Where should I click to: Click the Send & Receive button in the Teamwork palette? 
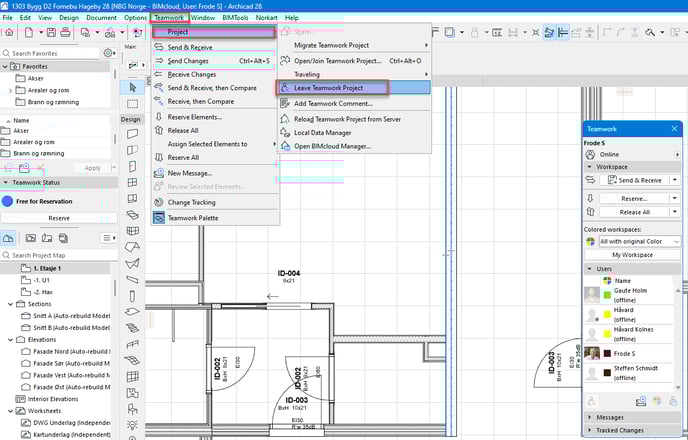tap(634, 180)
